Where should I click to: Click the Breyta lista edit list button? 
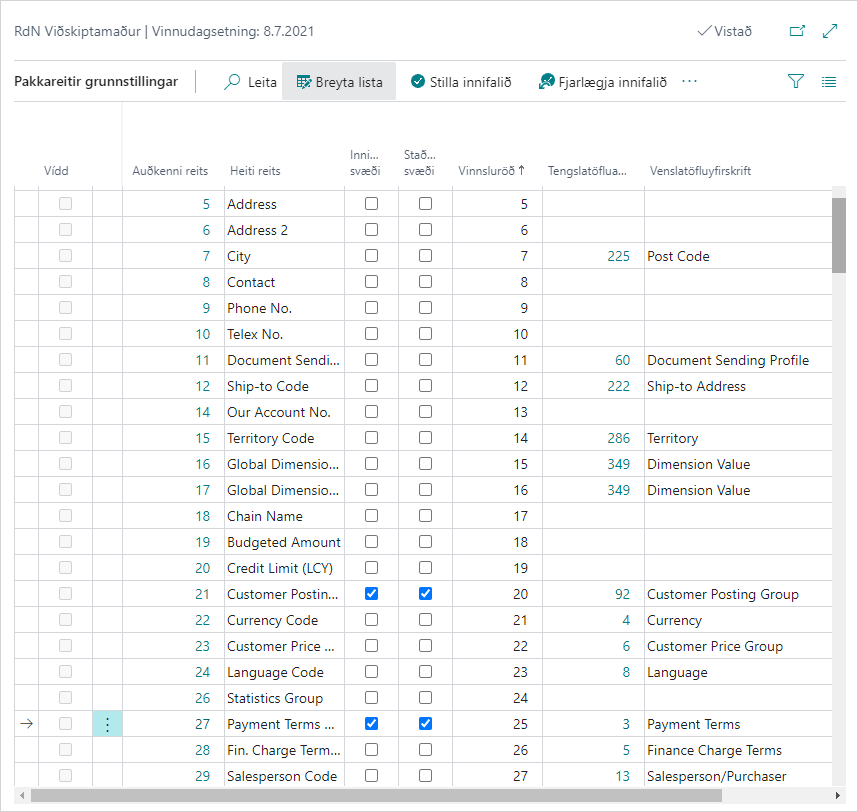coord(339,82)
